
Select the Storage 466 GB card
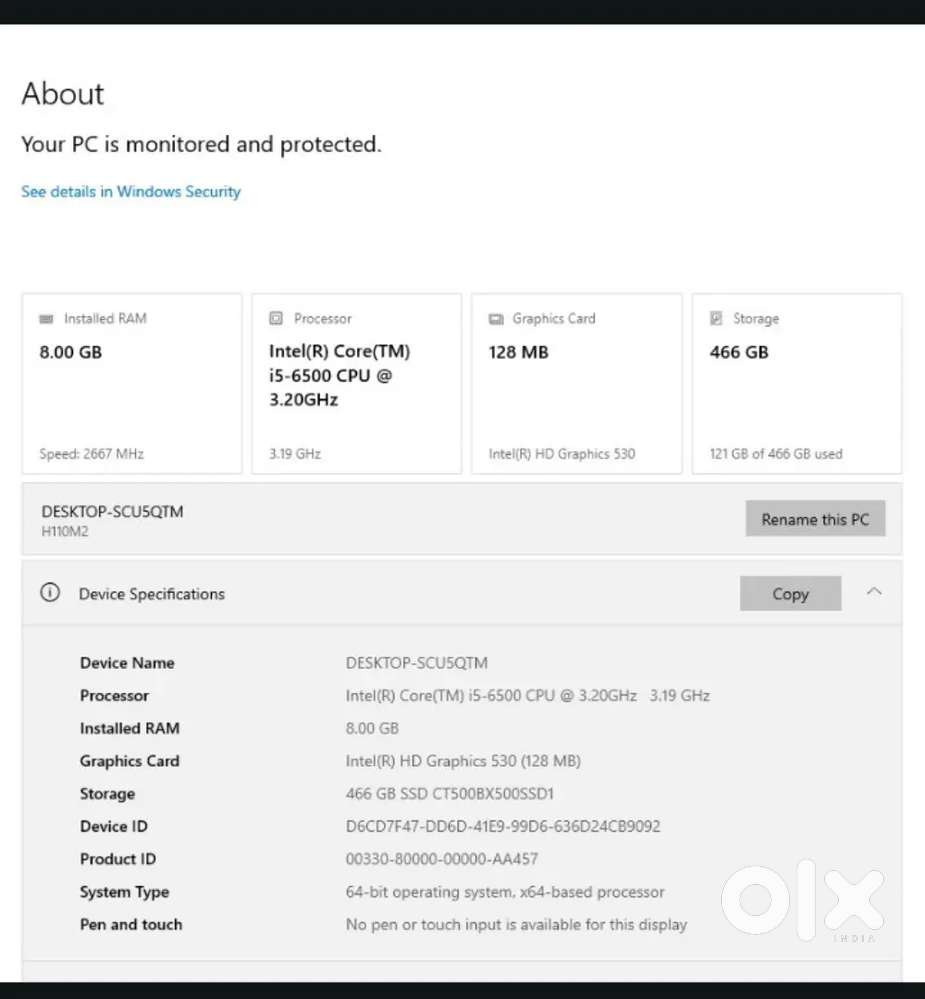pos(797,384)
